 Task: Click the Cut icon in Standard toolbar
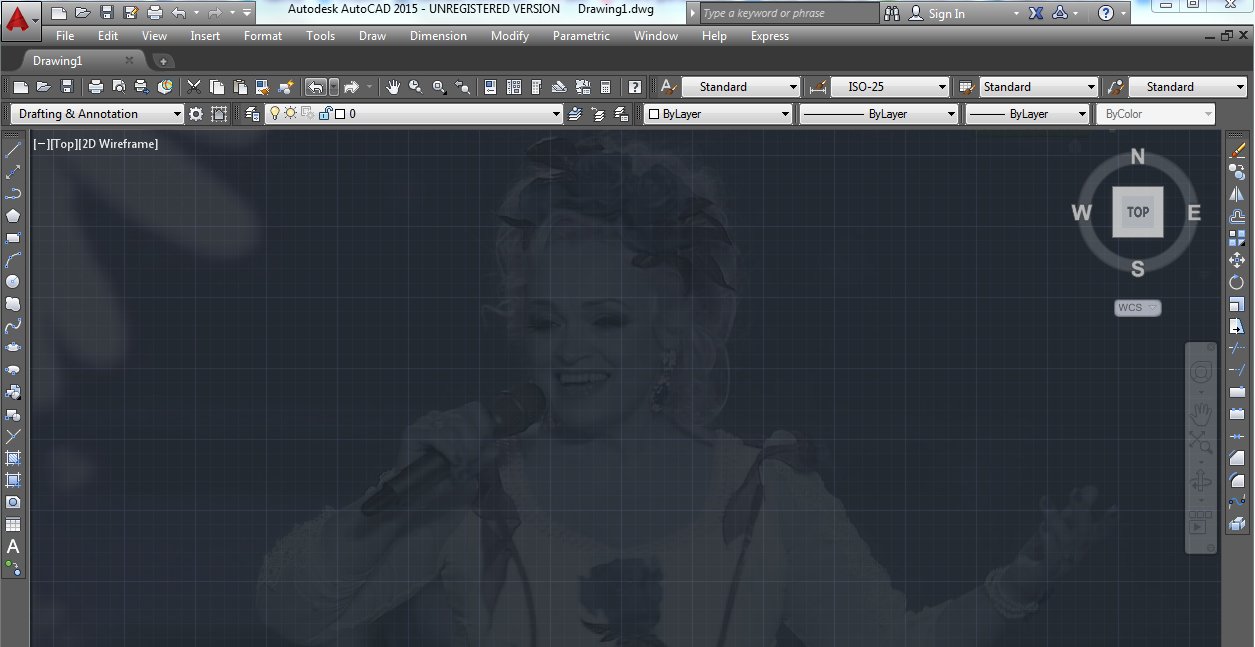(x=194, y=87)
